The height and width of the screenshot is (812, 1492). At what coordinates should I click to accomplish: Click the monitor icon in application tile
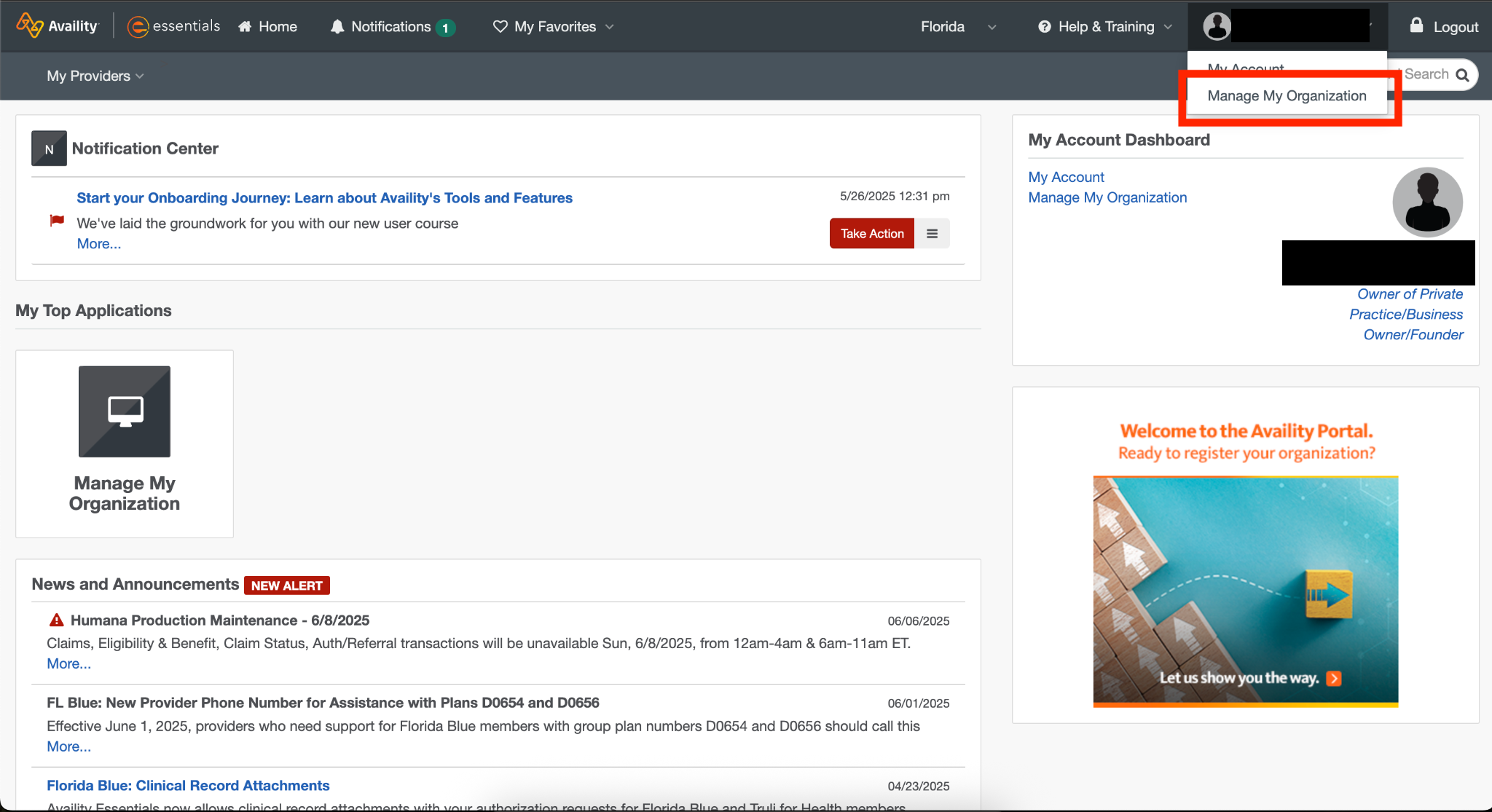tap(125, 411)
